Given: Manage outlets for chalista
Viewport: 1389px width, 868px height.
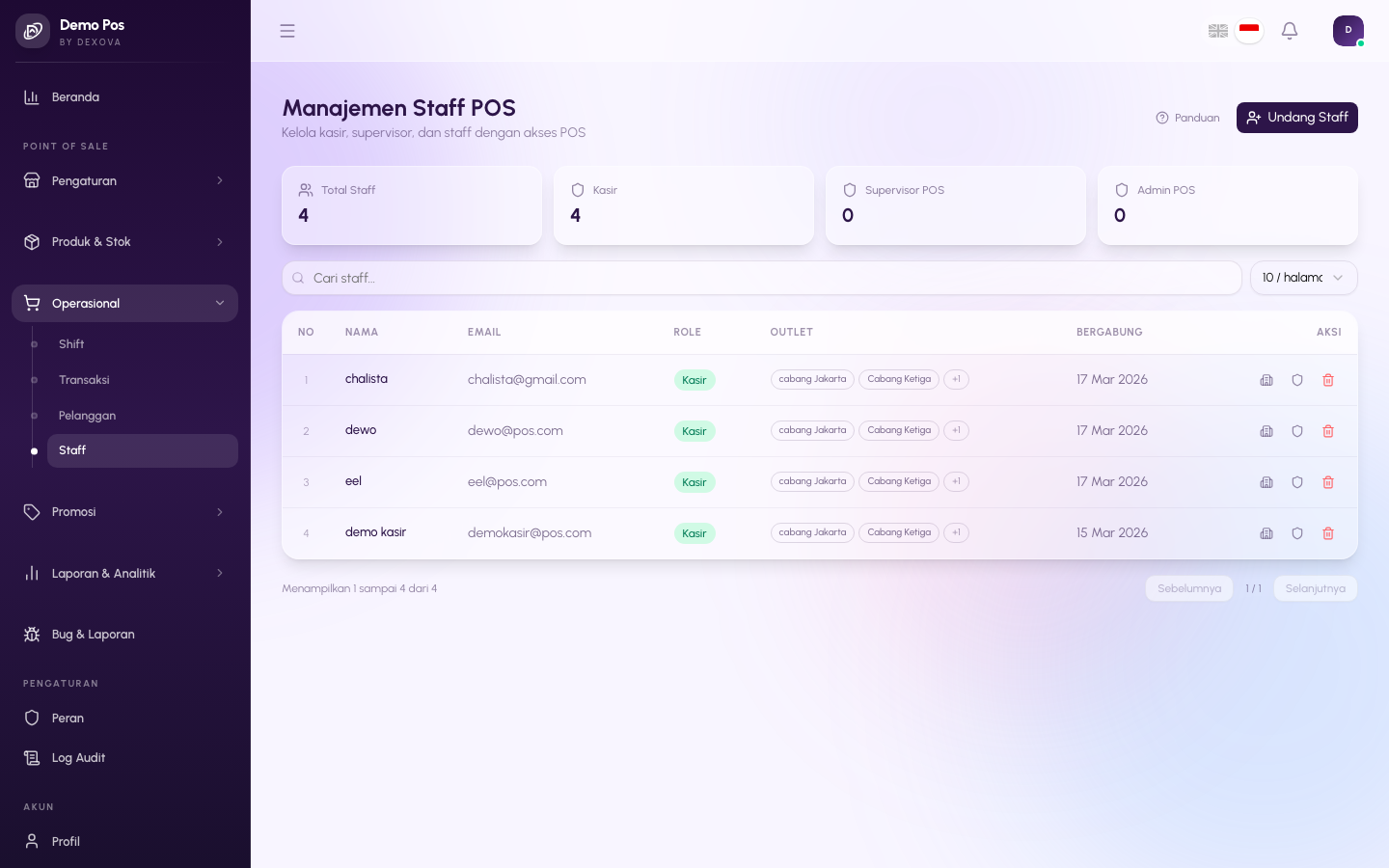Looking at the screenshot, I should (1266, 380).
